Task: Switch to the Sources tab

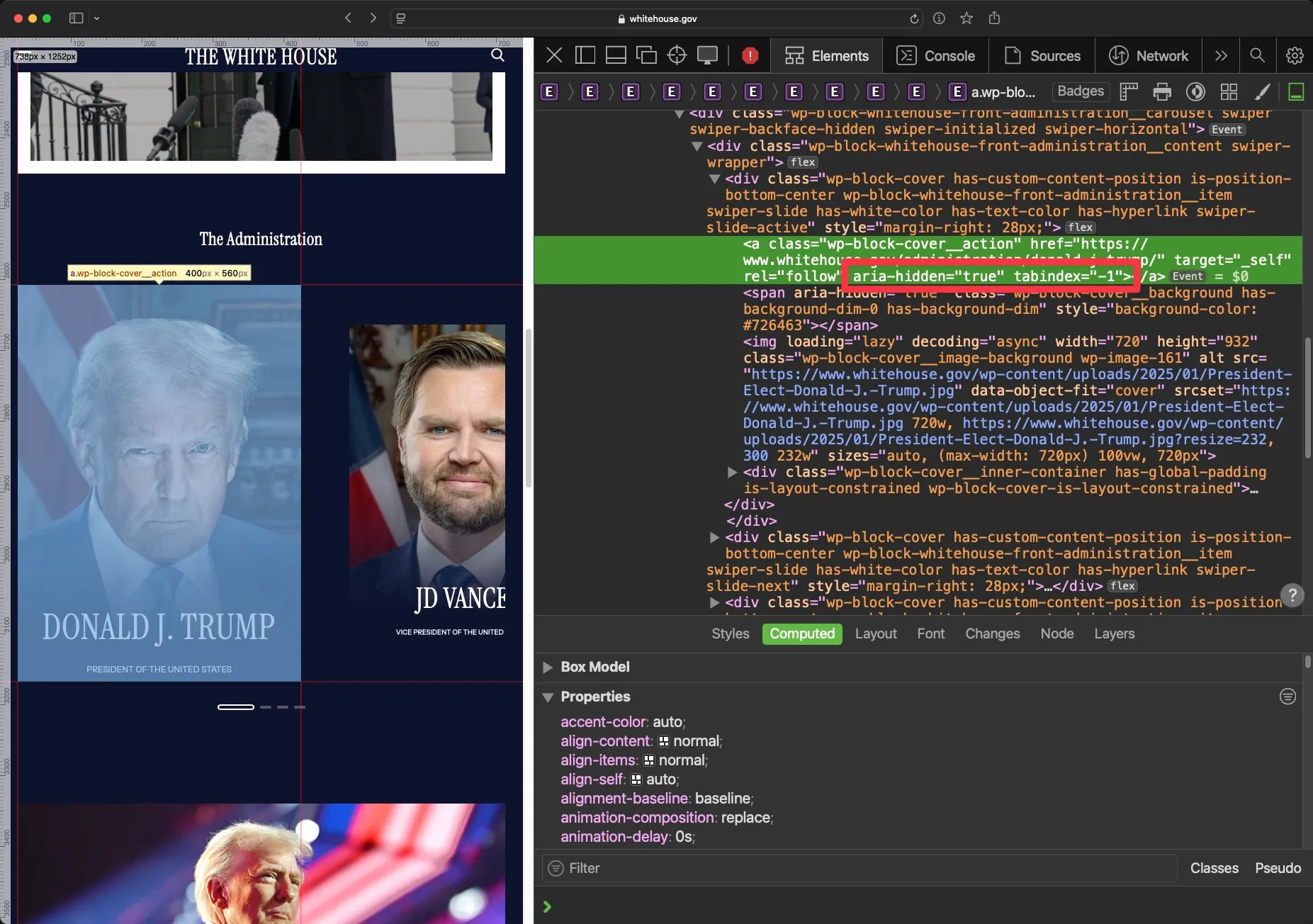Action: tap(1042, 55)
